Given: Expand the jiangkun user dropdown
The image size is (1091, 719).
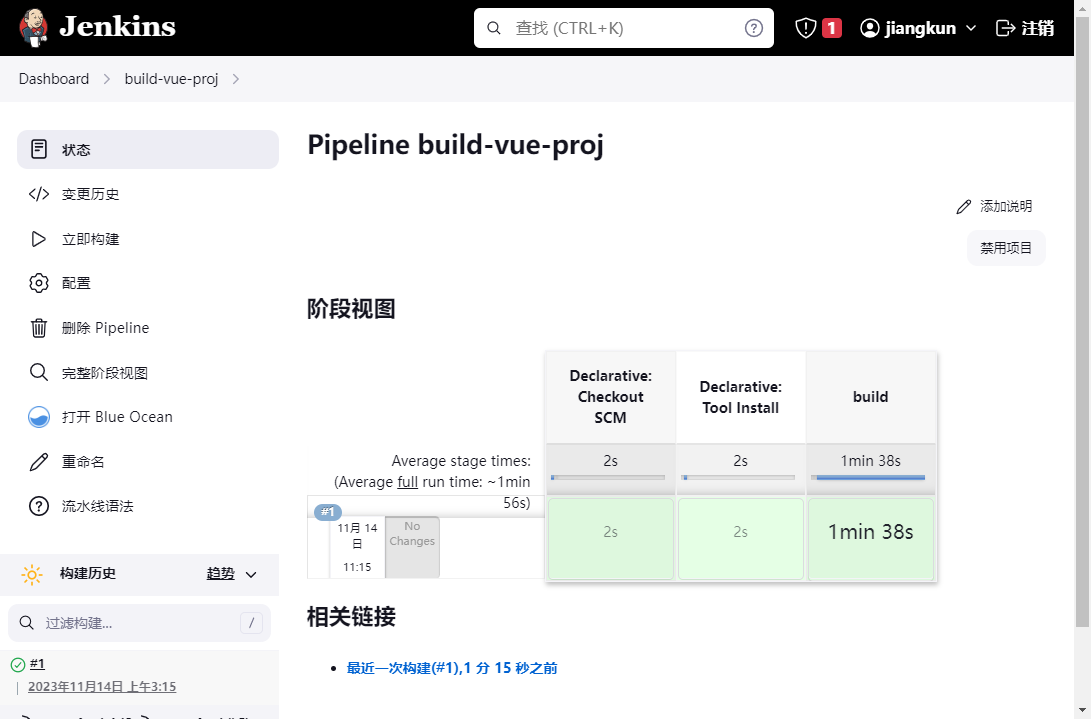Looking at the screenshot, I should [971, 28].
